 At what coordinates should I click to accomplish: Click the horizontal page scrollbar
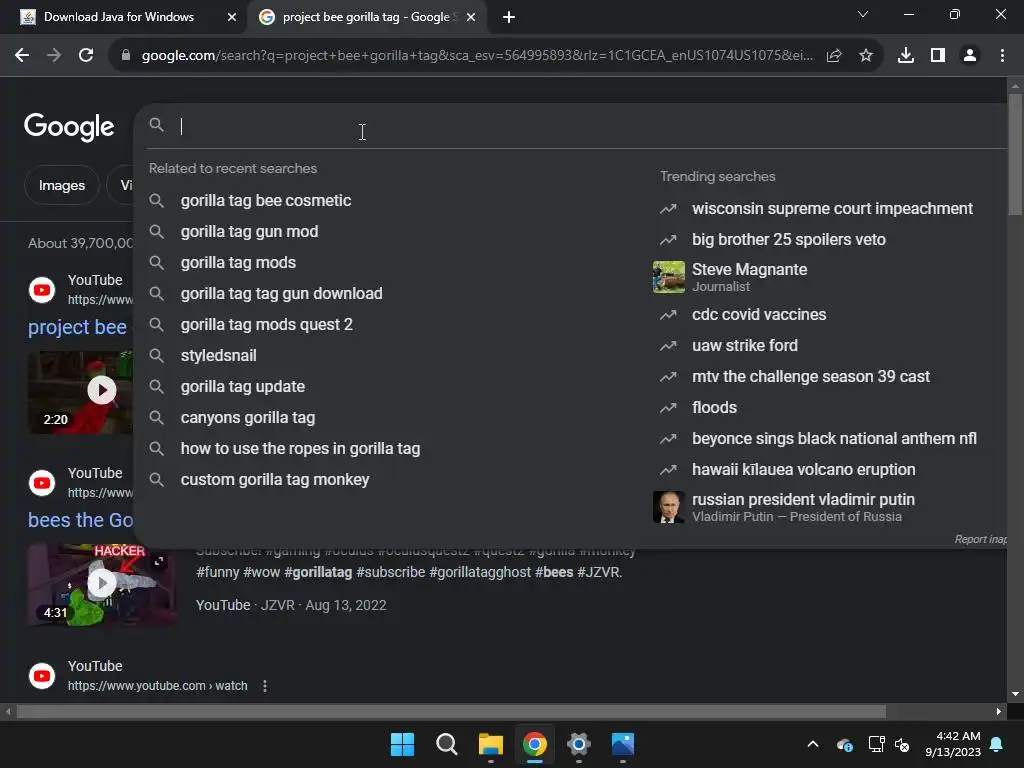[x=451, y=712]
